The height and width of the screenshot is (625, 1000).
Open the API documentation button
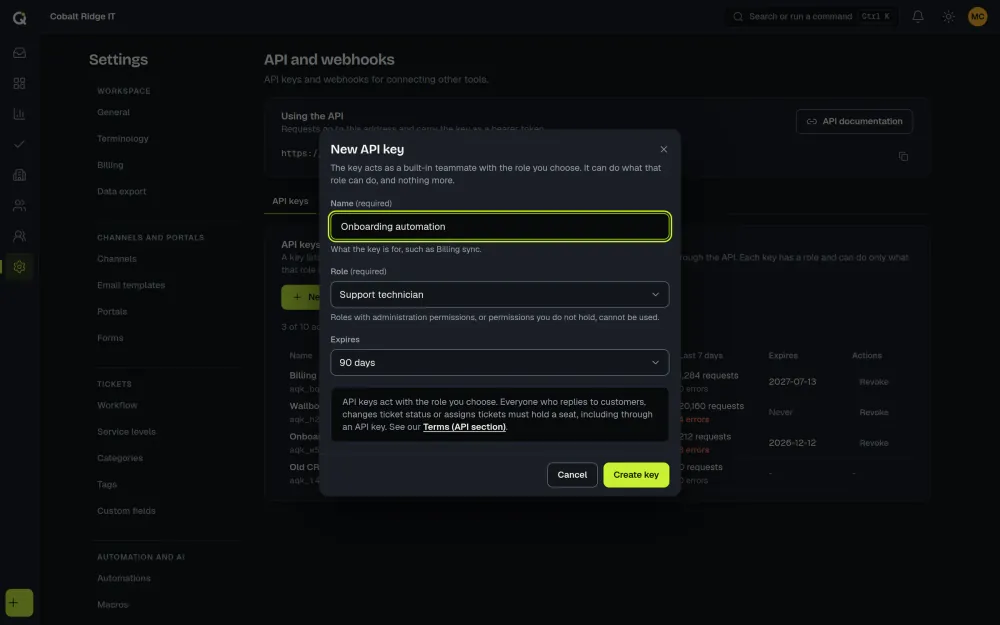[x=854, y=121]
